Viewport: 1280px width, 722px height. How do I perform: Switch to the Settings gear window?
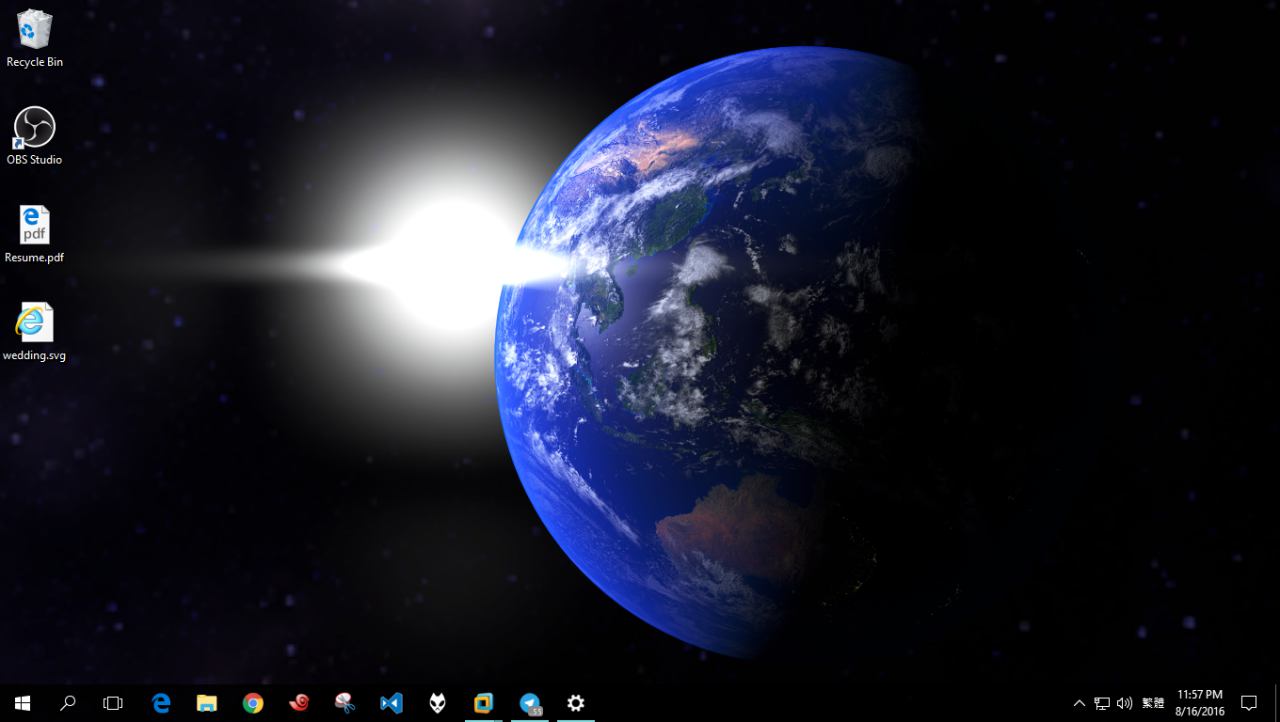coord(576,703)
